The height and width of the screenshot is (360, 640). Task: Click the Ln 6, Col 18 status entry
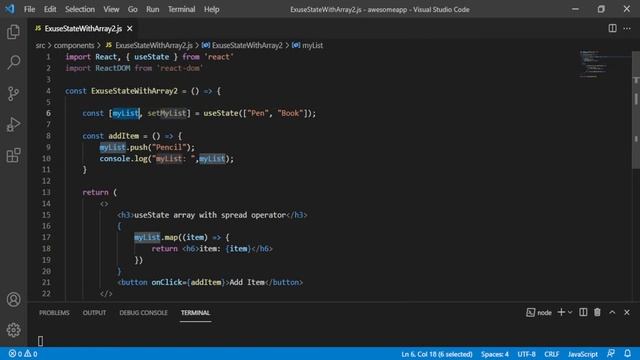coord(436,354)
